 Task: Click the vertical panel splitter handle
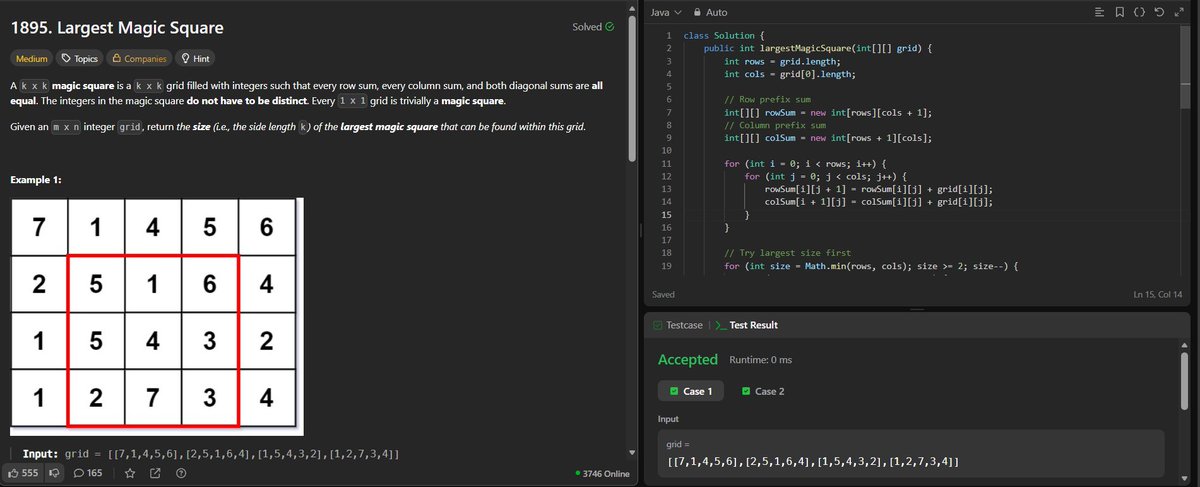coord(639,230)
